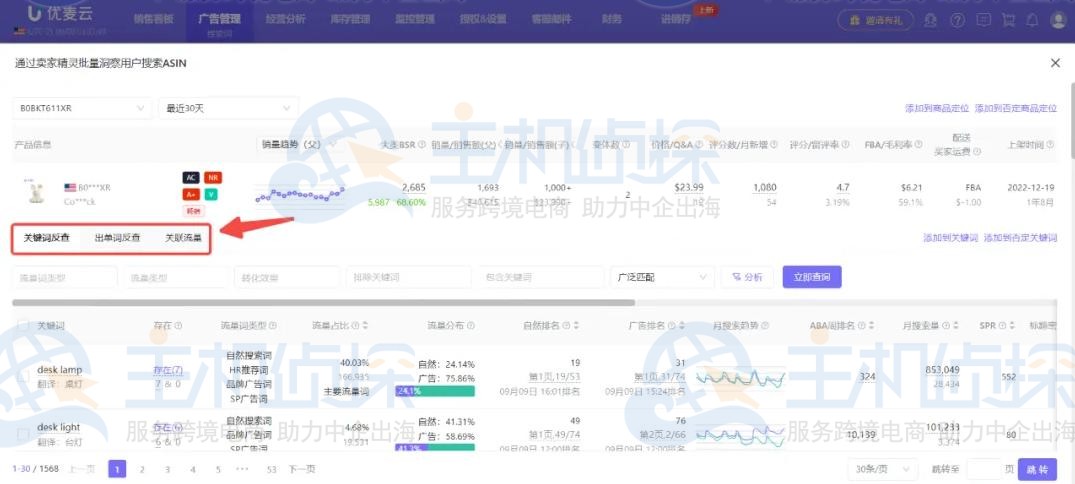Sort by 月搜索量 column arrows
Viewport: 1075px width, 484px height.
pyautogui.click(x=954, y=326)
